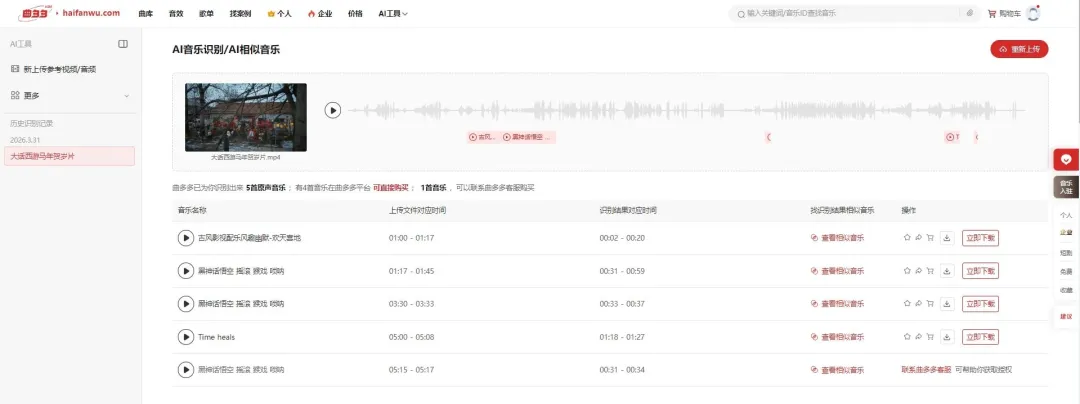1080x404 pixels.
Task: Click 短剧 in the right floating panel
Action: [1066, 253]
